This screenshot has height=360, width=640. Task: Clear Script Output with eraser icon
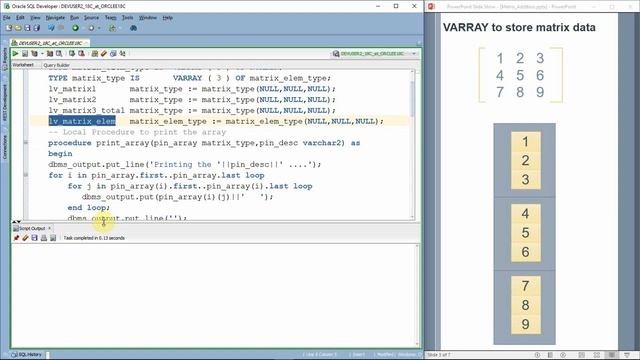(x=25, y=238)
